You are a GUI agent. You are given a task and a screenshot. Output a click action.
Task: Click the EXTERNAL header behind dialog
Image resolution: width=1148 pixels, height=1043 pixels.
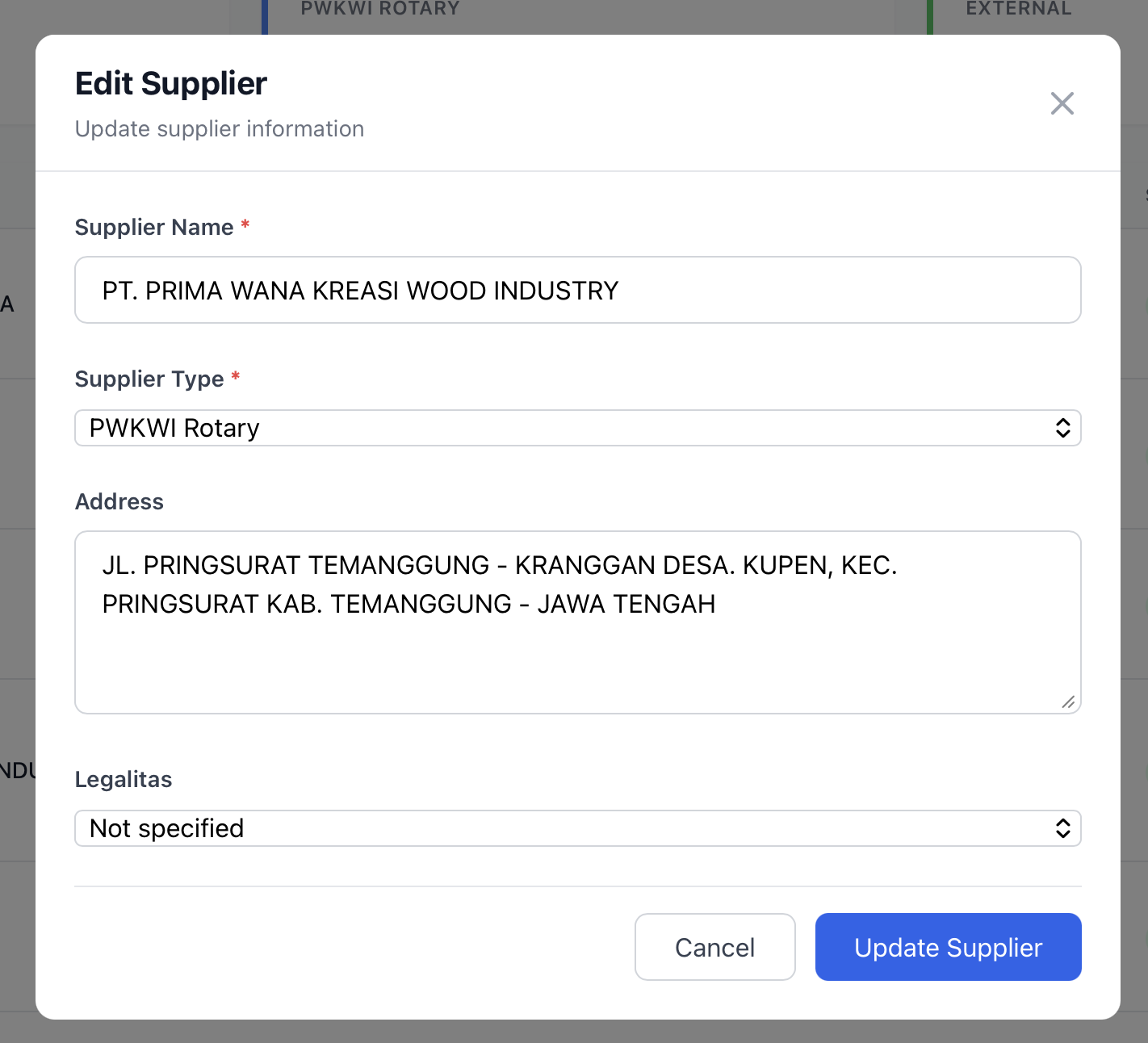coord(1018,10)
